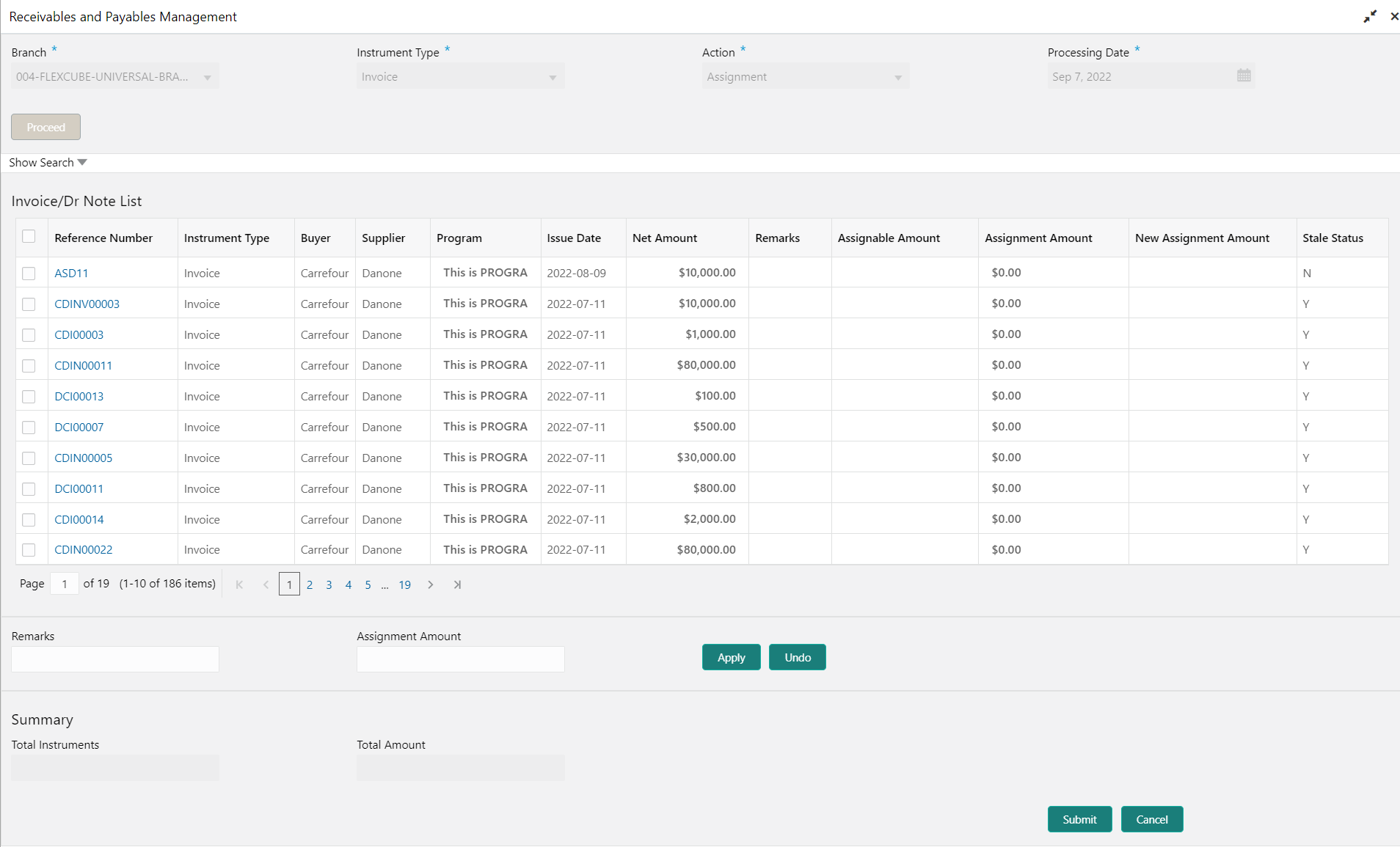Tick the CDI00014 row checkbox
1400x847 pixels.
pos(29,520)
